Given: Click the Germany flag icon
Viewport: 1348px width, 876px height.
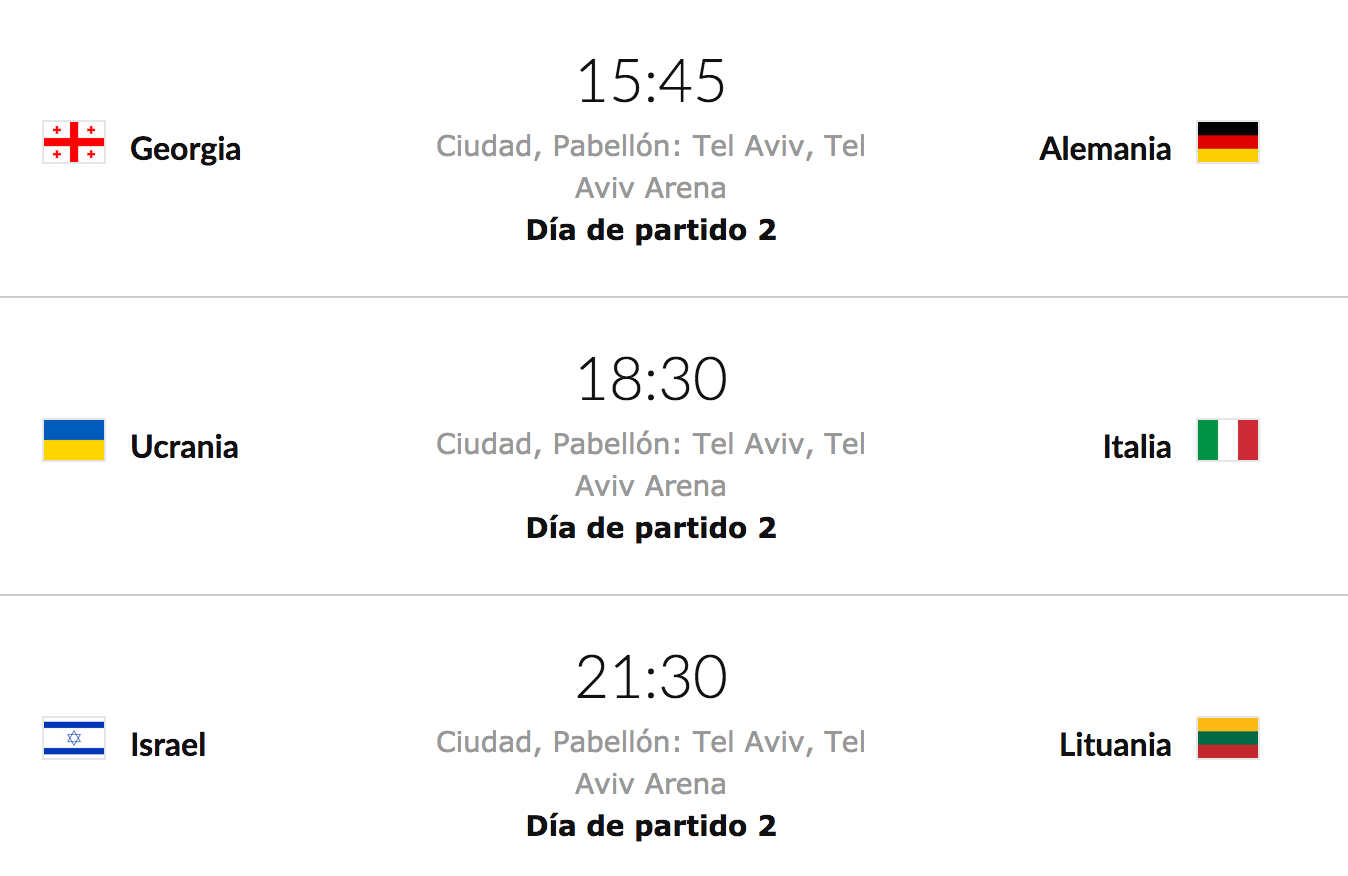Looking at the screenshot, I should click(1227, 142).
